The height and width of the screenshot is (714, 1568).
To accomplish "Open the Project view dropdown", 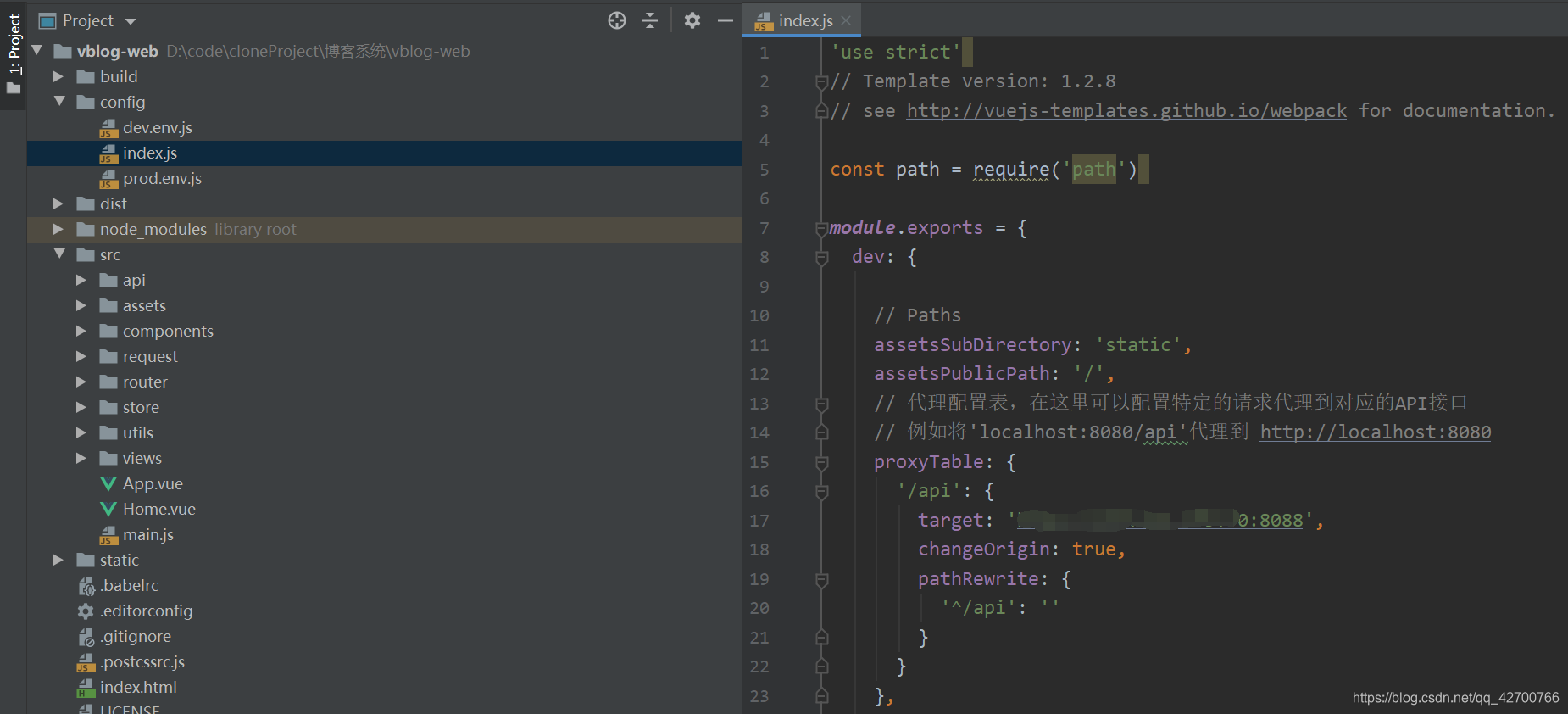I will [x=130, y=21].
